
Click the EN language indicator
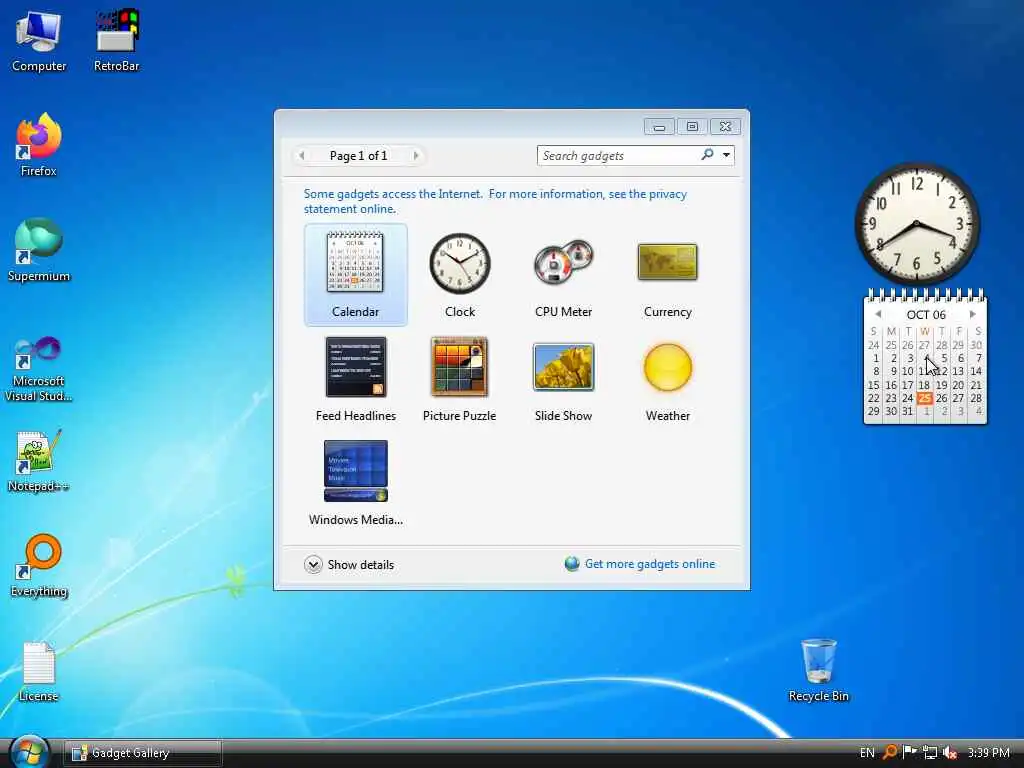tap(867, 752)
